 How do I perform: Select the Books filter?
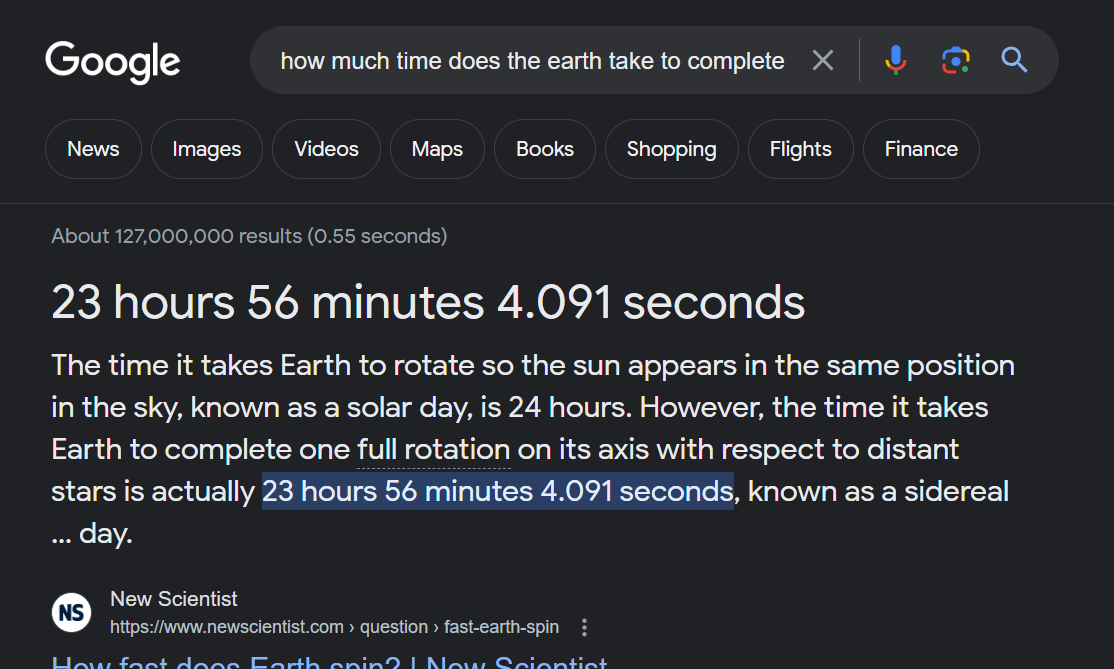[544, 149]
